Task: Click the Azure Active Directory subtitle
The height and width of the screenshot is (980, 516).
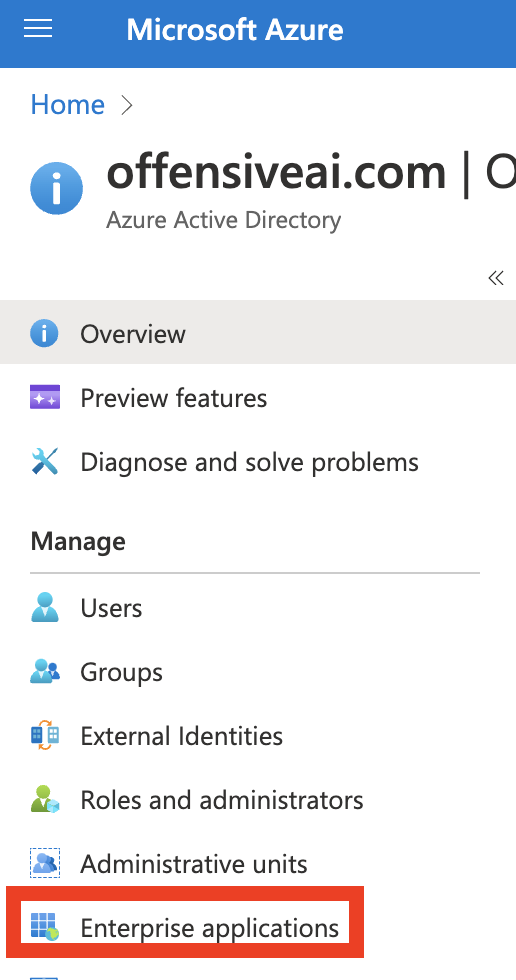Action: coord(224,220)
